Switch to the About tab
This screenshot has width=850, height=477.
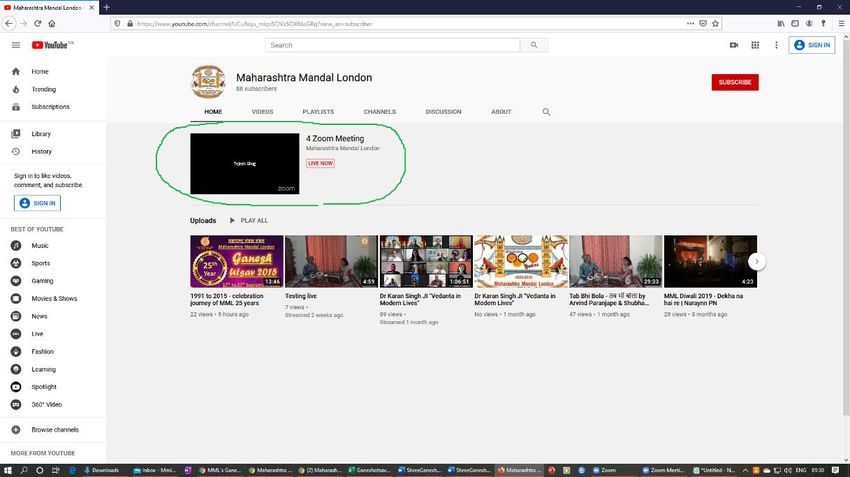tap(501, 112)
